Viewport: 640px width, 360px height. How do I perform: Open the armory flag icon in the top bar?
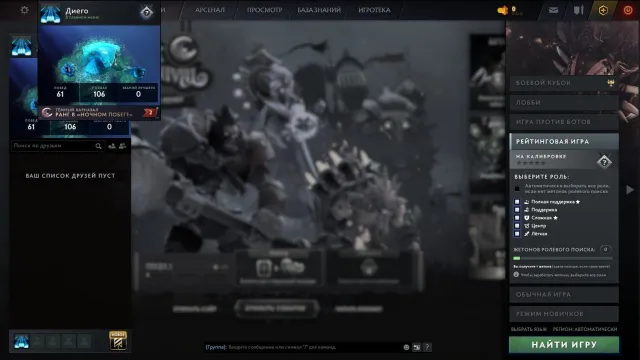click(x=578, y=10)
